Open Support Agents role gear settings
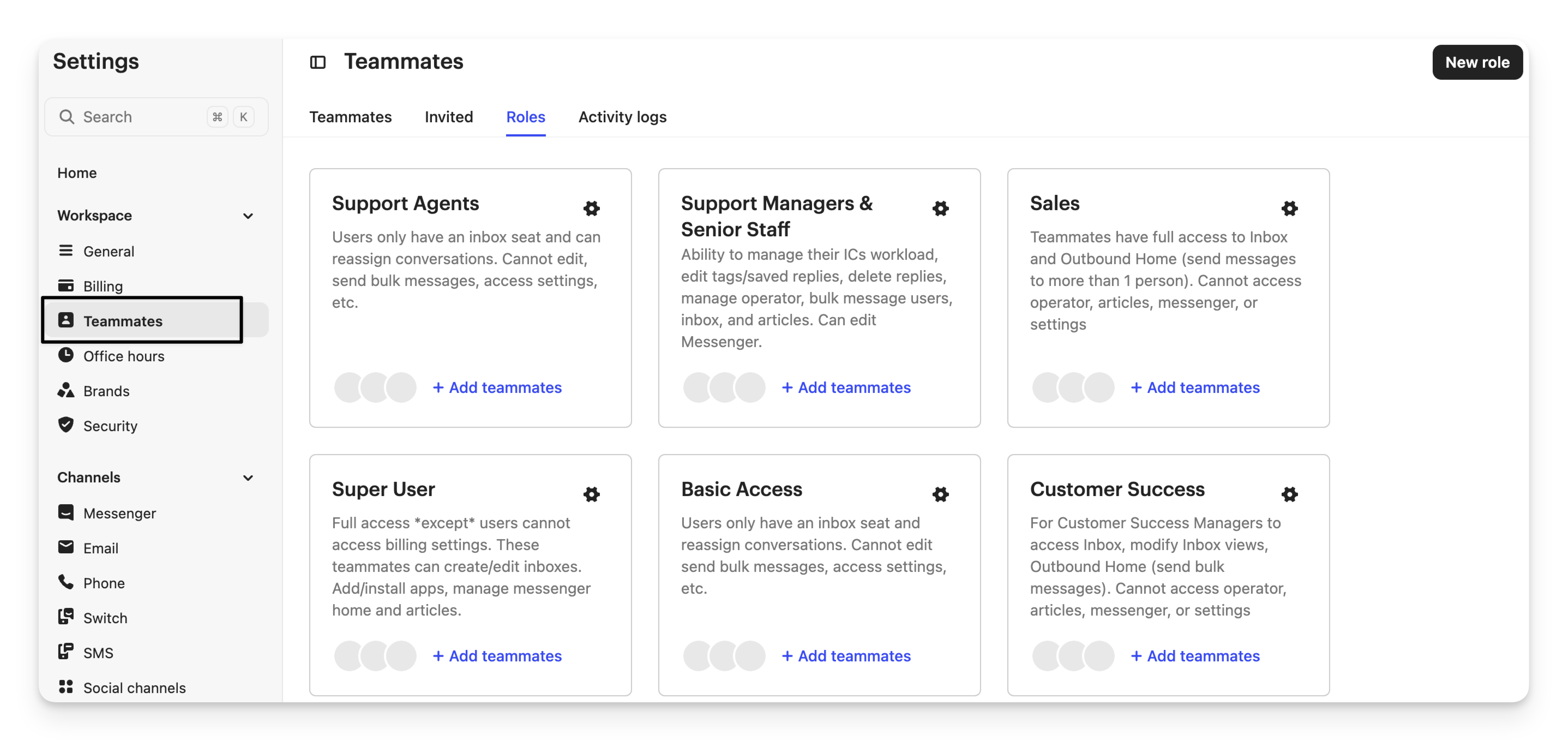 pyautogui.click(x=591, y=208)
